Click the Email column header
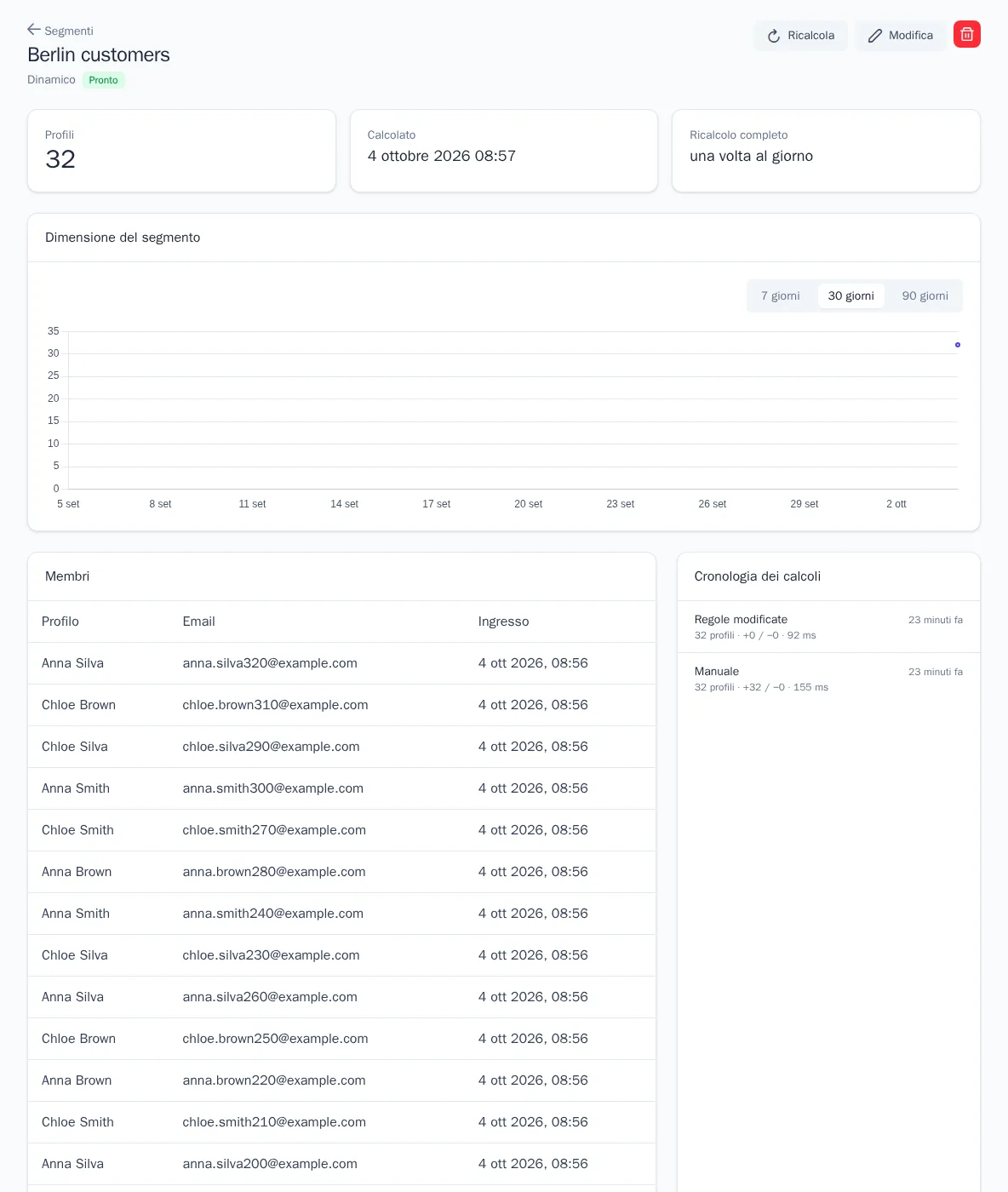 point(198,622)
